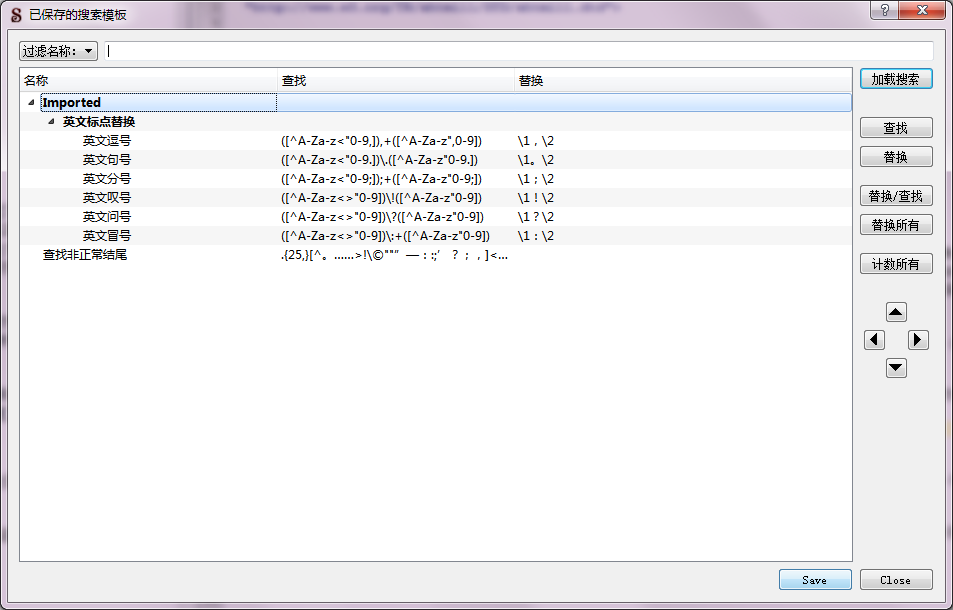Click the Sigil app icon in title bar
The width and height of the screenshot is (953, 610).
coord(15,15)
